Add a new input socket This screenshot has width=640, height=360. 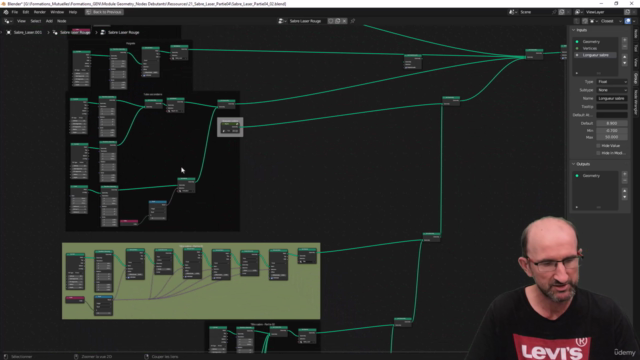point(624,40)
